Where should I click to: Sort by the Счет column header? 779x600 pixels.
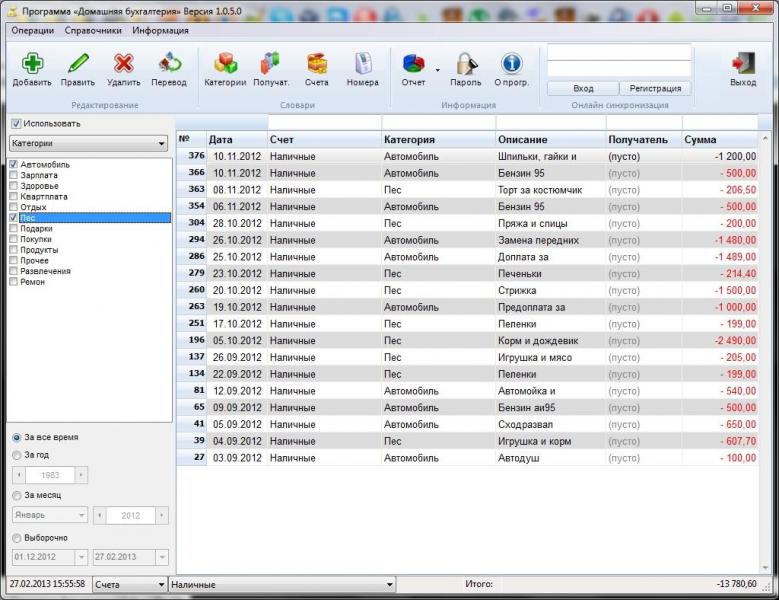tap(324, 140)
